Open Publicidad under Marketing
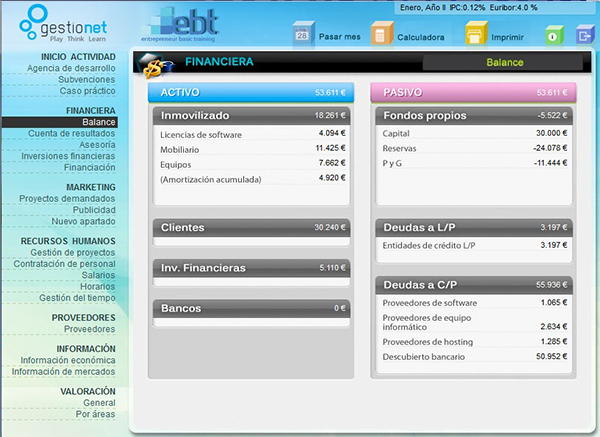 click(x=94, y=210)
